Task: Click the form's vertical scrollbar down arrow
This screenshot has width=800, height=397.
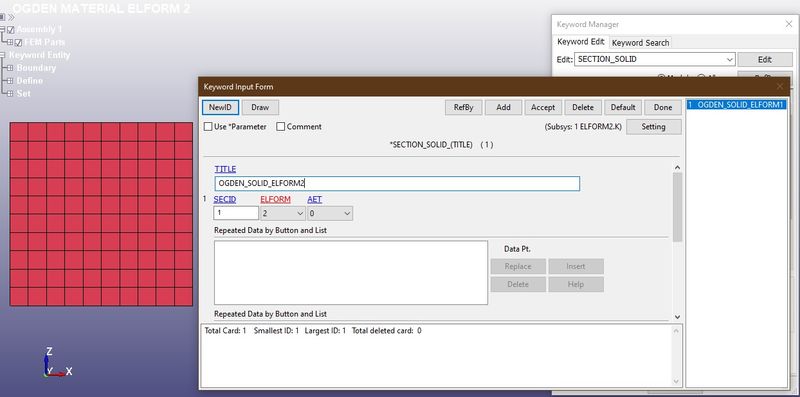Action: 677,317
